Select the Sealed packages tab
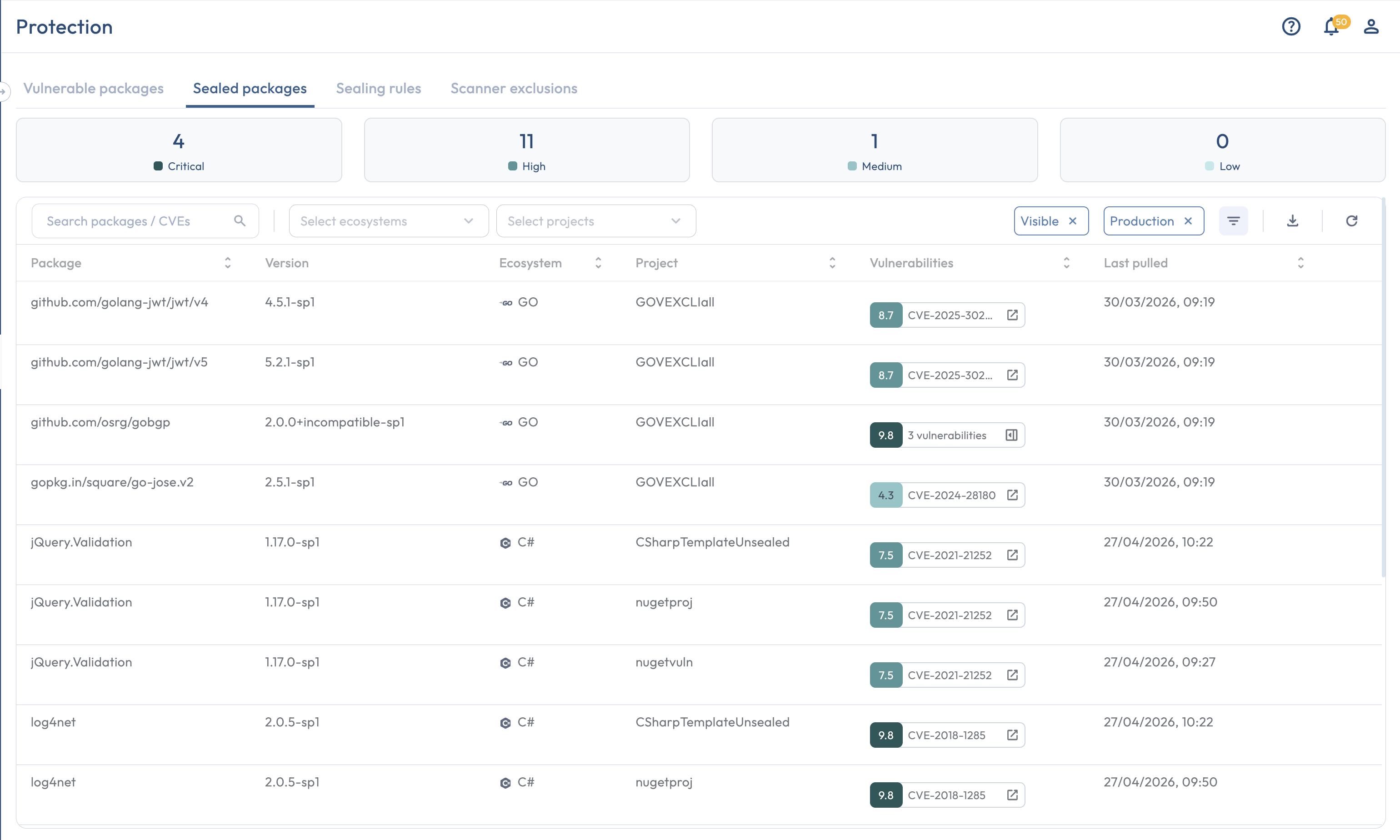 click(x=250, y=88)
